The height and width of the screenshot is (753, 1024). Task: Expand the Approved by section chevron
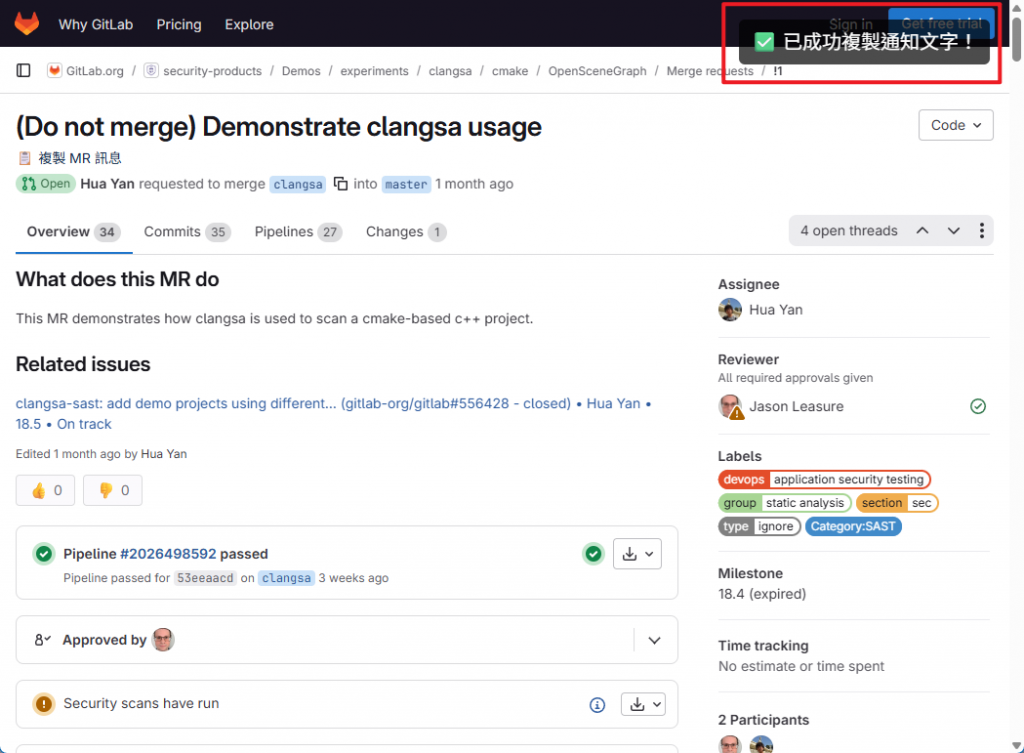click(x=654, y=640)
